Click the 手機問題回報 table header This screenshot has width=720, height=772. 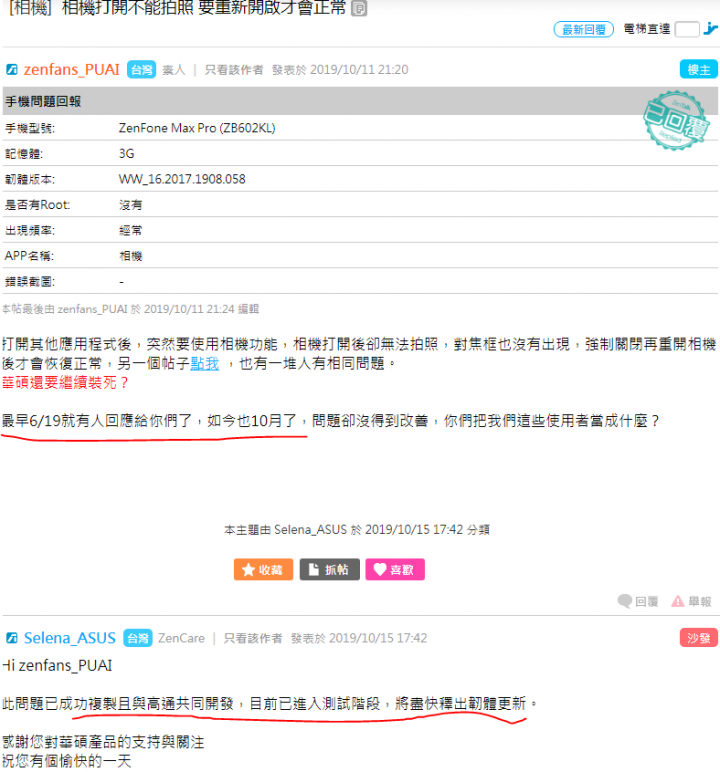[360, 101]
